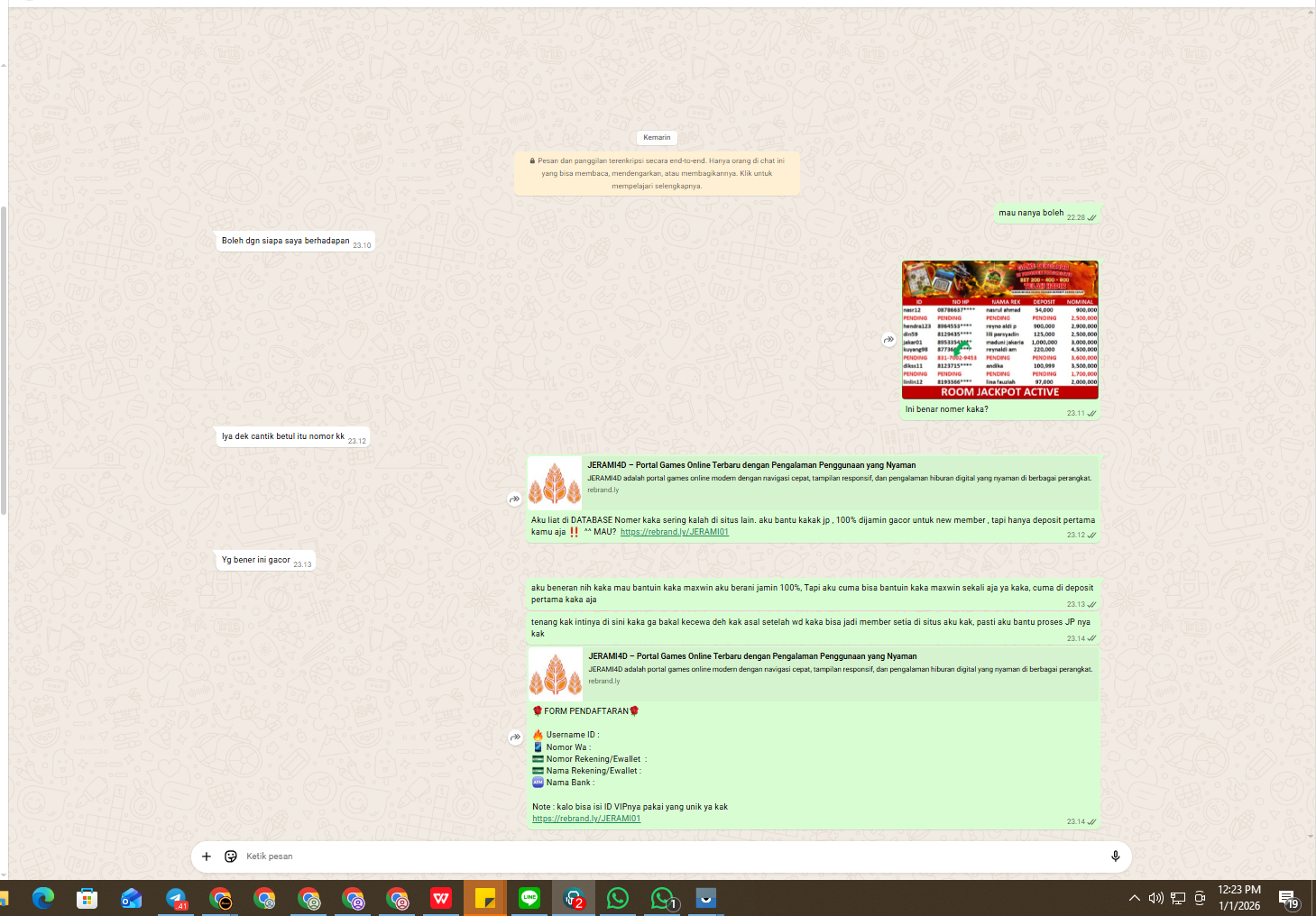
Task: Open the volume control in tray
Action: (1156, 898)
